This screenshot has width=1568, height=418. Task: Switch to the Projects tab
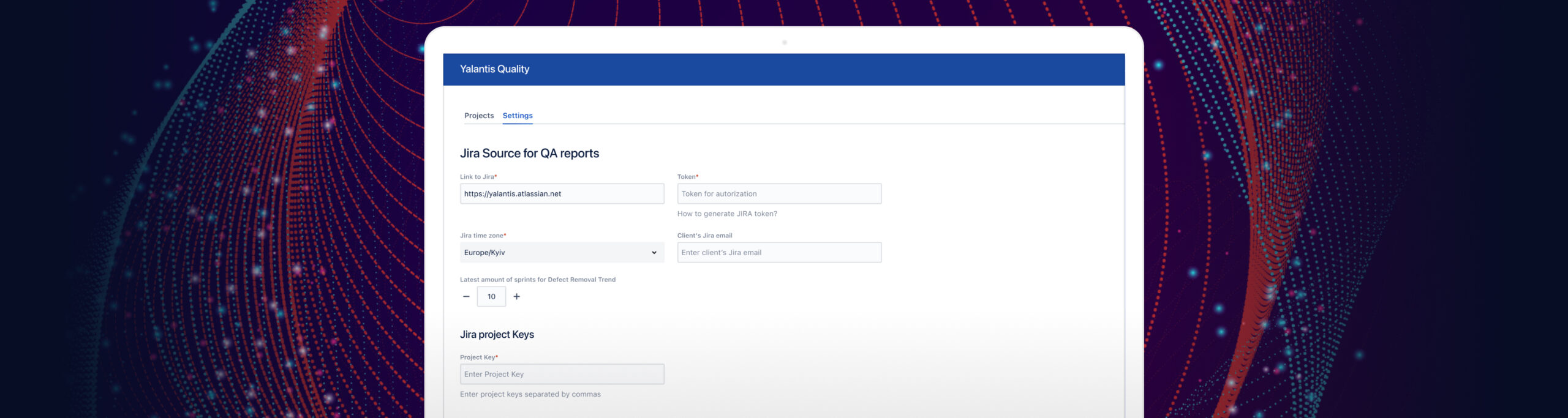(x=478, y=116)
